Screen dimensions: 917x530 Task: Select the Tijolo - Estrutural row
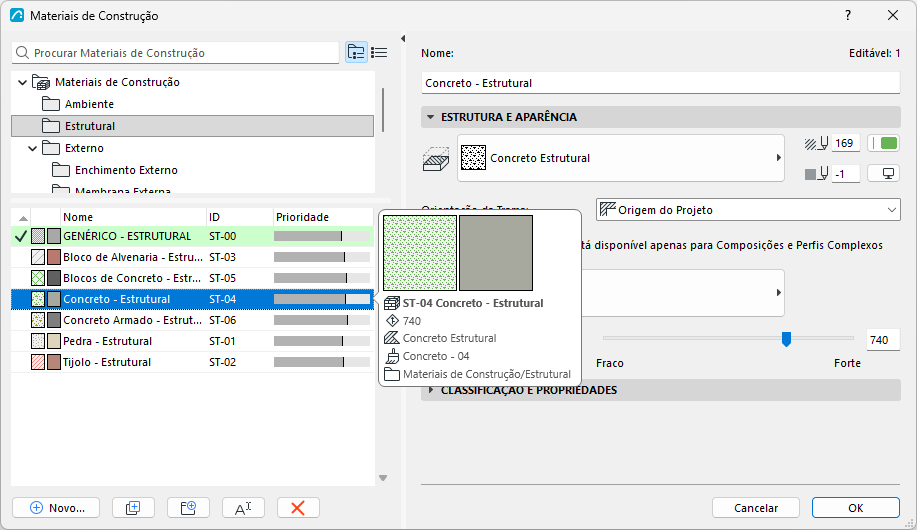(x=192, y=362)
